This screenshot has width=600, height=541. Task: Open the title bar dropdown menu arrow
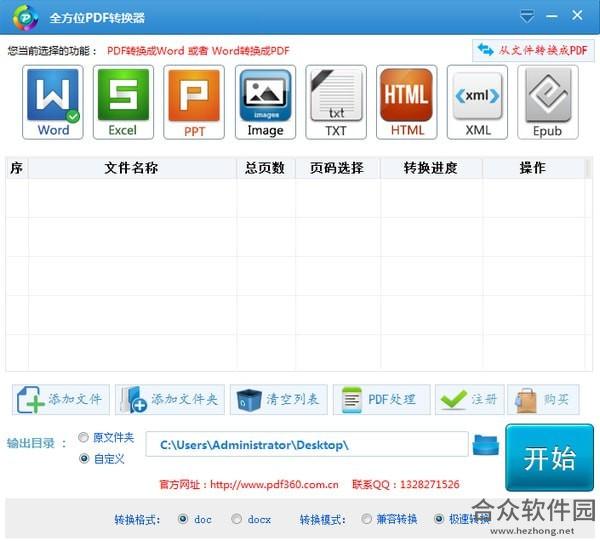coord(527,17)
